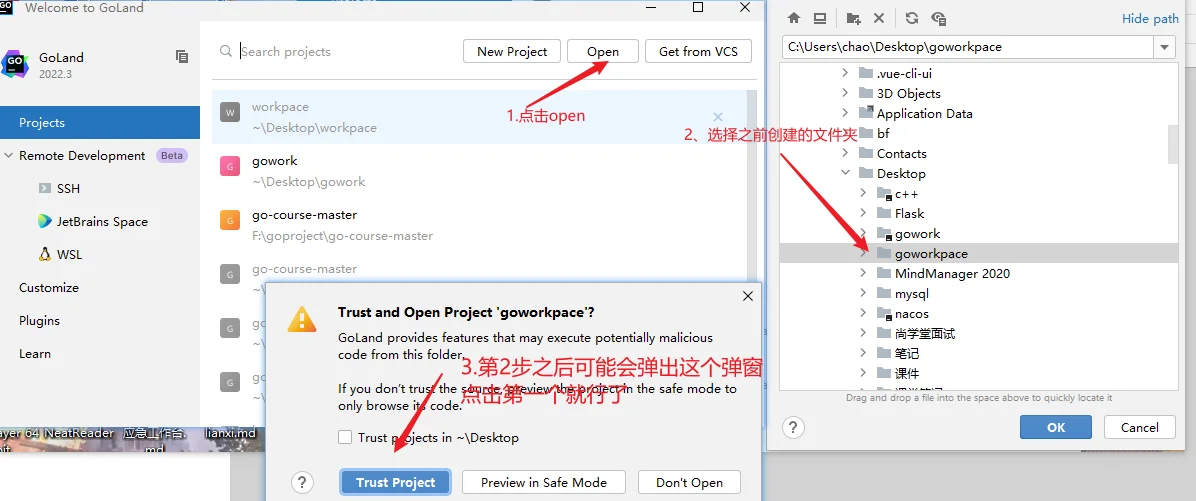1196x501 pixels.
Task: Toggle show hidden files icon
Action: point(938,18)
